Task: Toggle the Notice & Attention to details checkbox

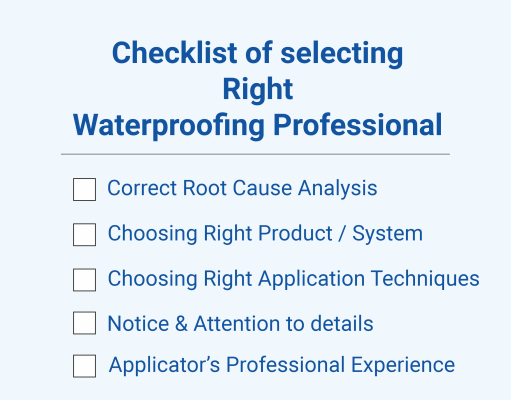Action: [84, 323]
